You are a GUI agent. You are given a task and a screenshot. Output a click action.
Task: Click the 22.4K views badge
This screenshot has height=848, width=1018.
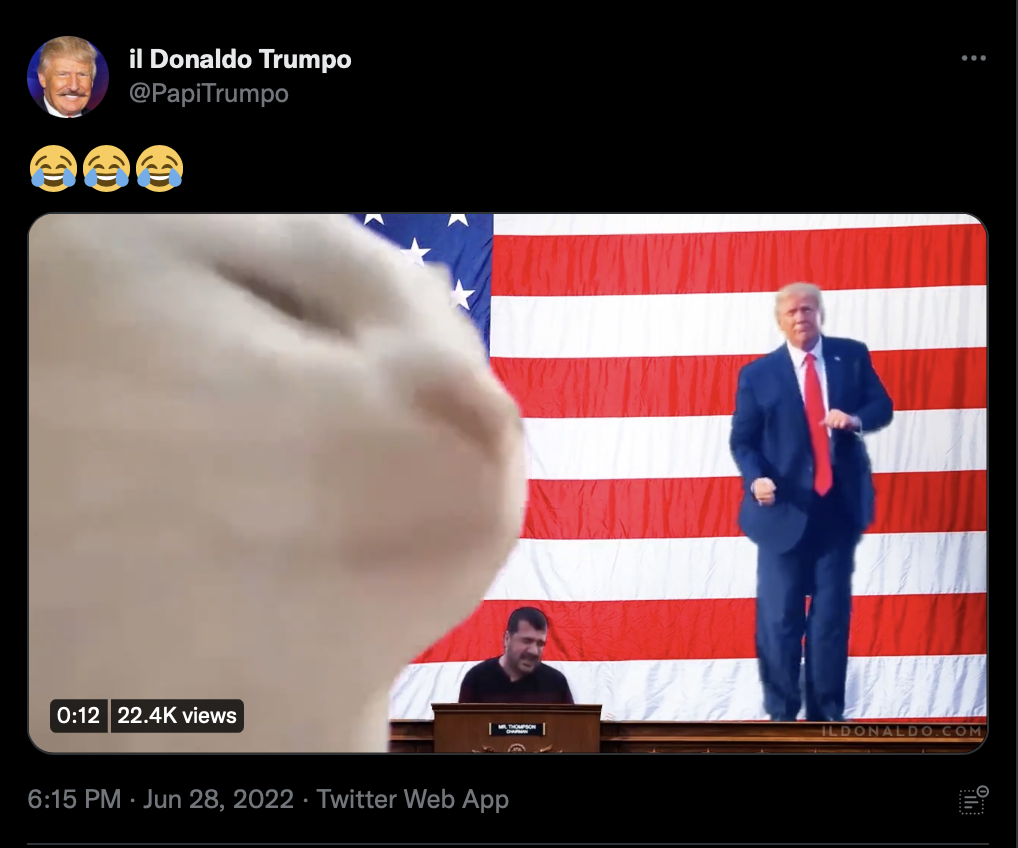click(x=177, y=716)
